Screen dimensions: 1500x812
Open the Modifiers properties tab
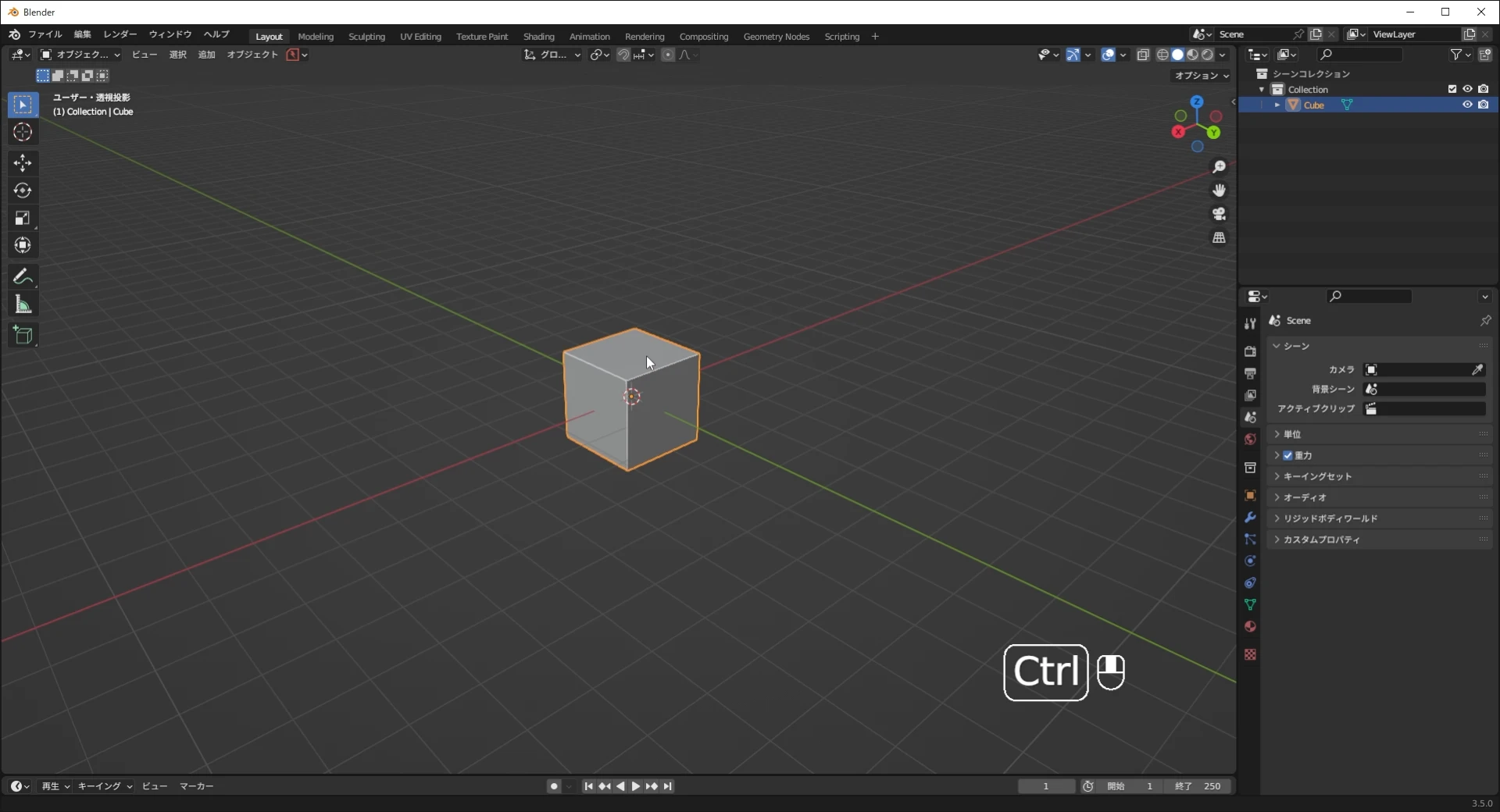pos(1250,517)
